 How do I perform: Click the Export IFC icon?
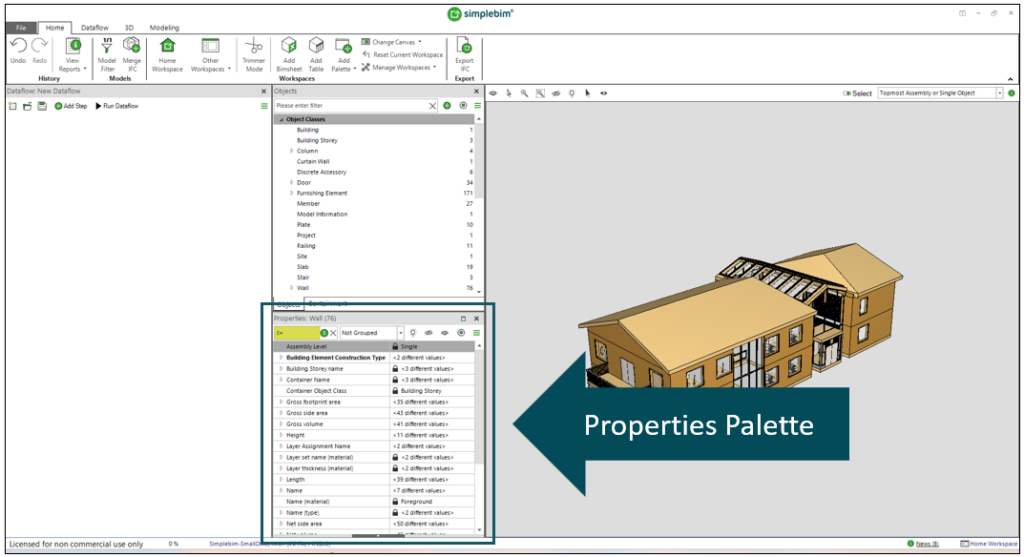tap(464, 45)
